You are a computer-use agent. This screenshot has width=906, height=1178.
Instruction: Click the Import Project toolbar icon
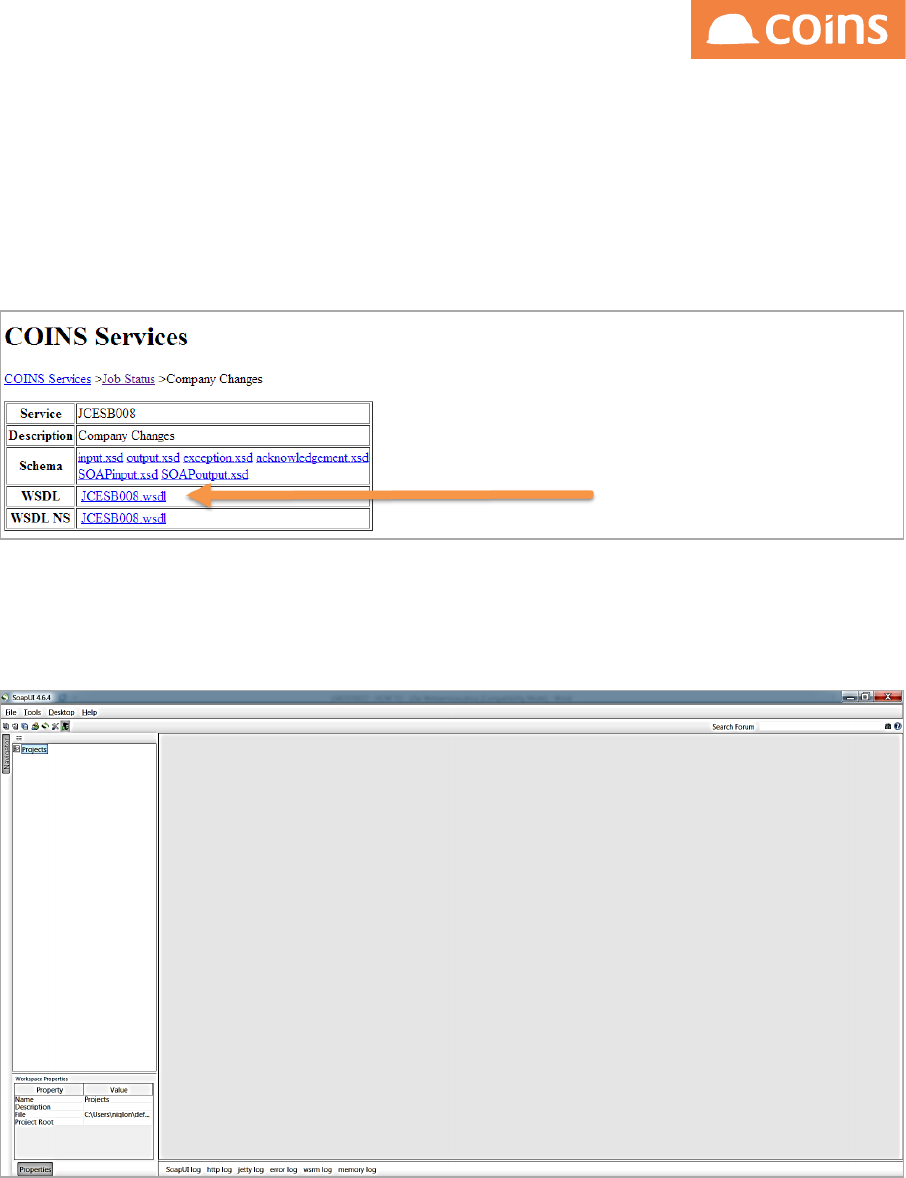tap(15, 726)
